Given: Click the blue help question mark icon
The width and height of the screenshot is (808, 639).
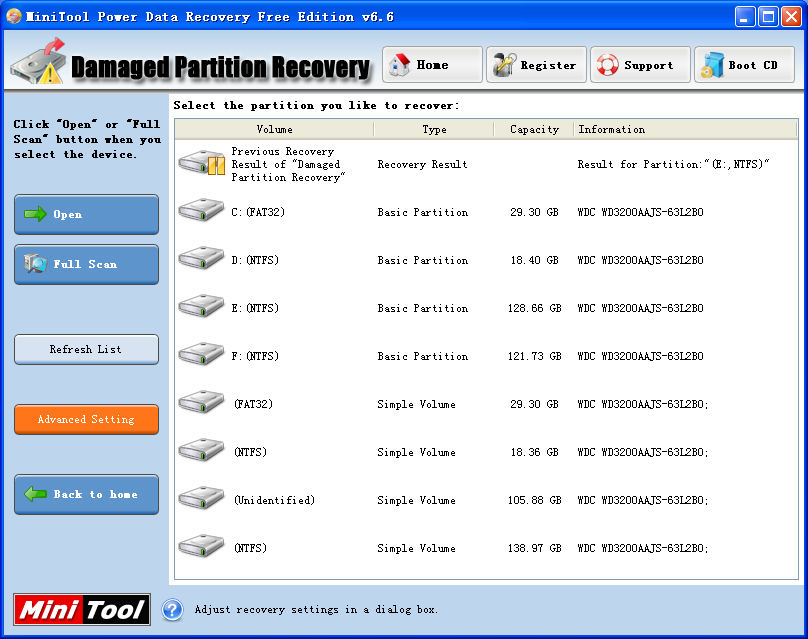Looking at the screenshot, I should click(173, 610).
